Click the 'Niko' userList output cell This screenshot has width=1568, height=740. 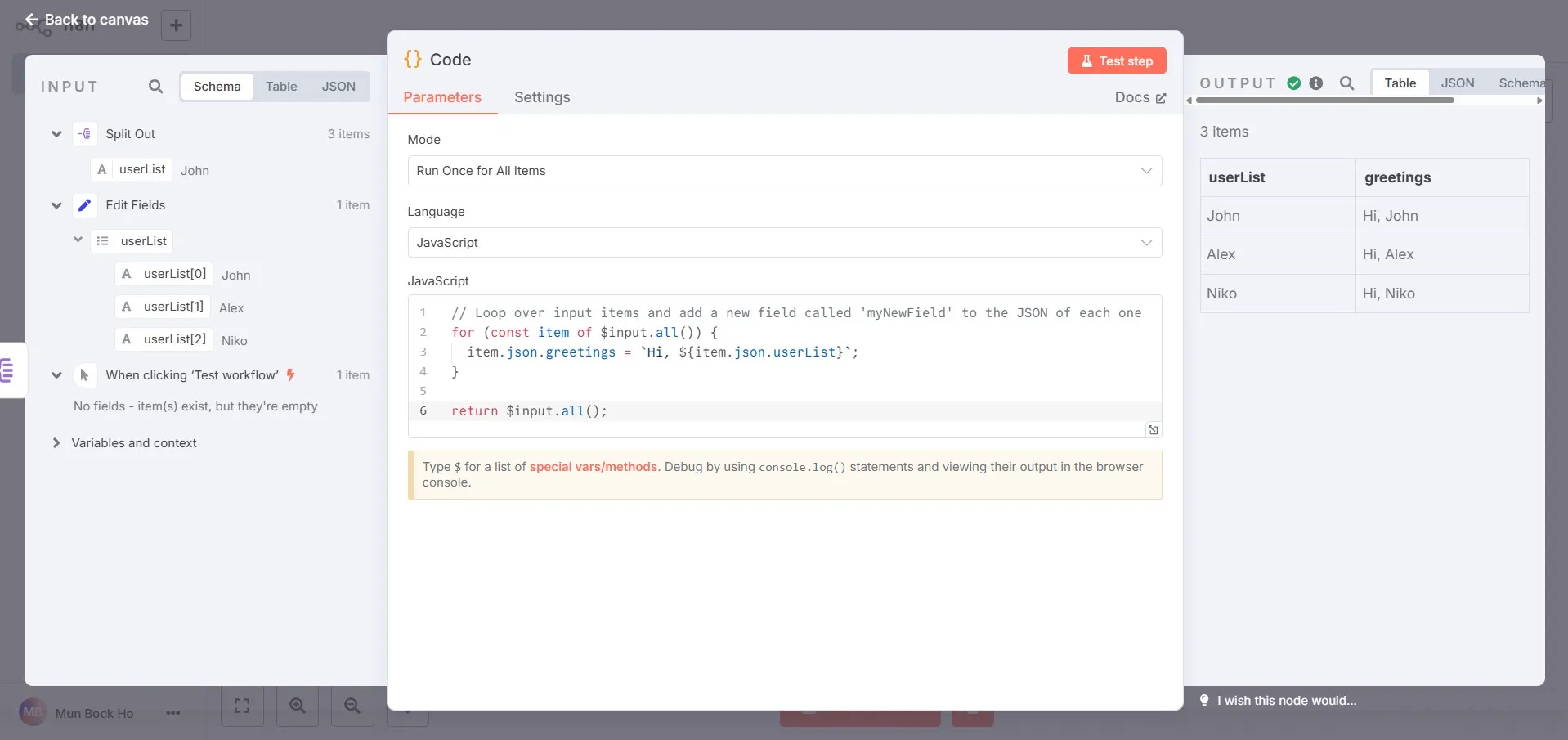point(1278,294)
